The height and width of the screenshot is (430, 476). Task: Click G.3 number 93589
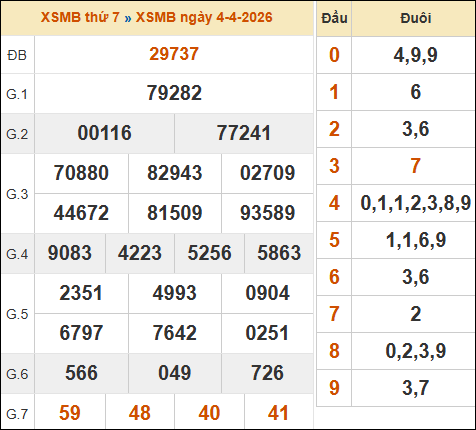[x=268, y=213]
